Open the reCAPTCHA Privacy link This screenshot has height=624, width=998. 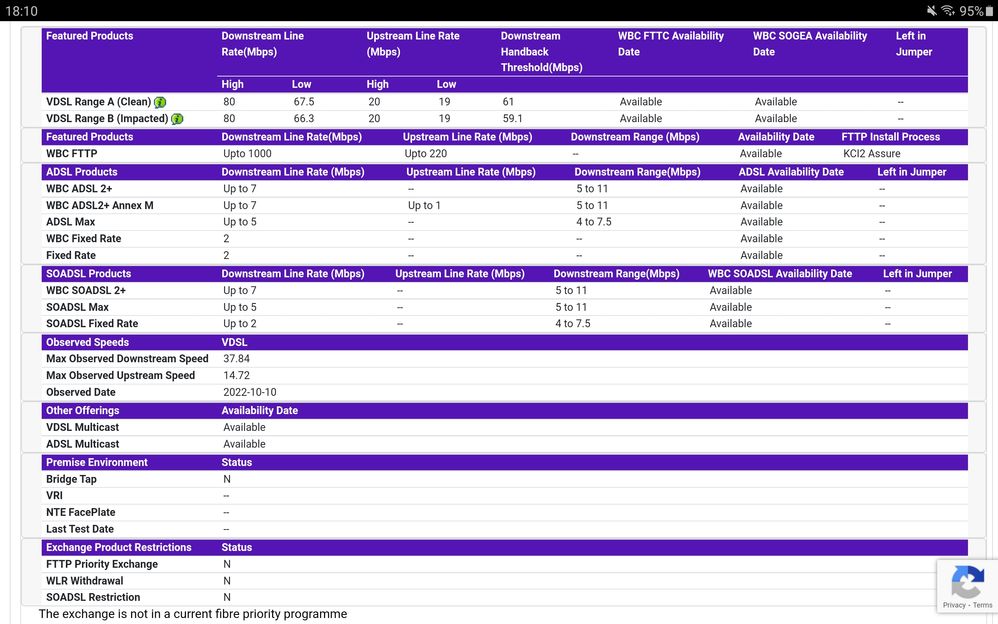click(954, 605)
